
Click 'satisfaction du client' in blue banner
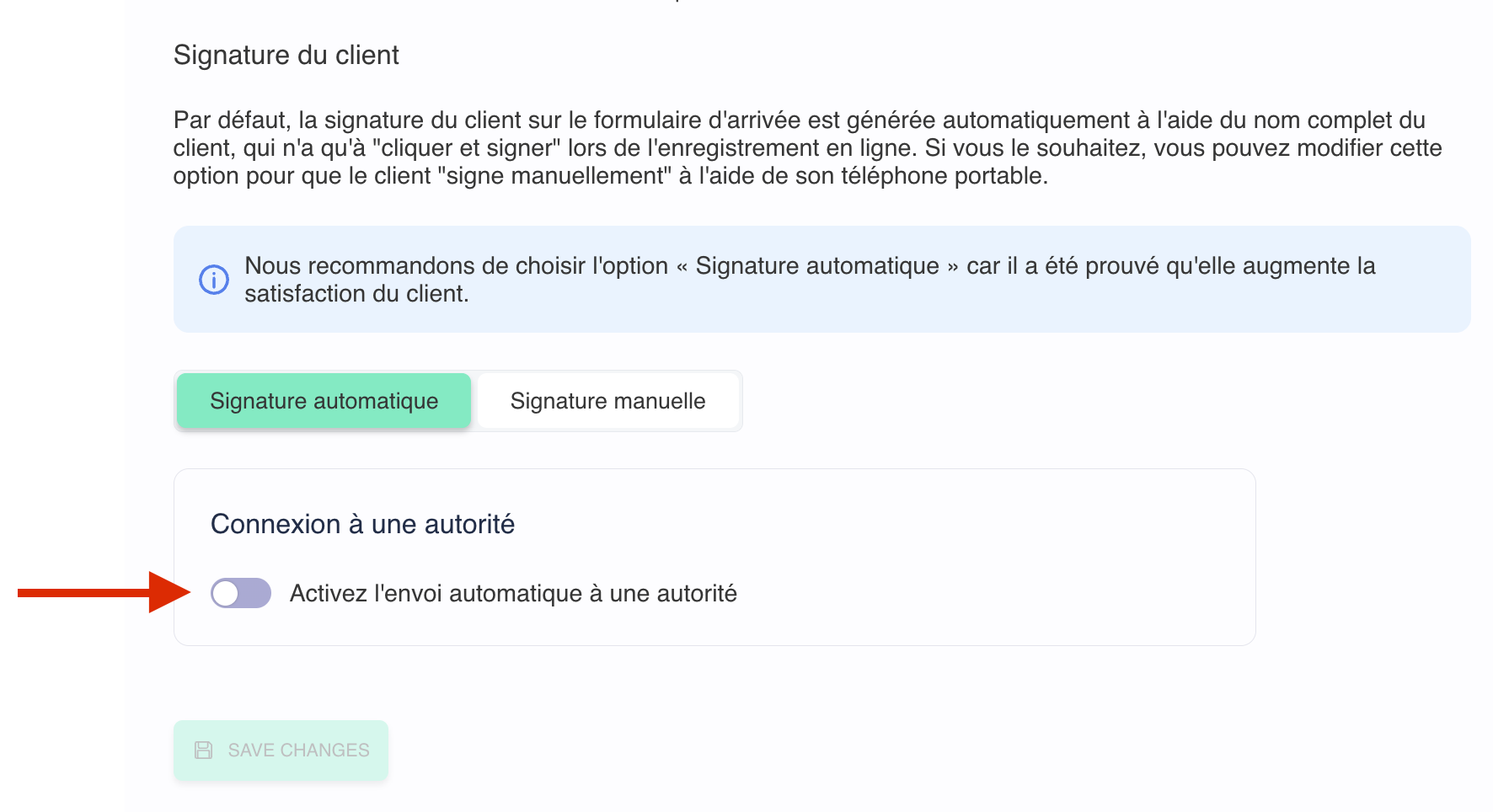pos(356,294)
